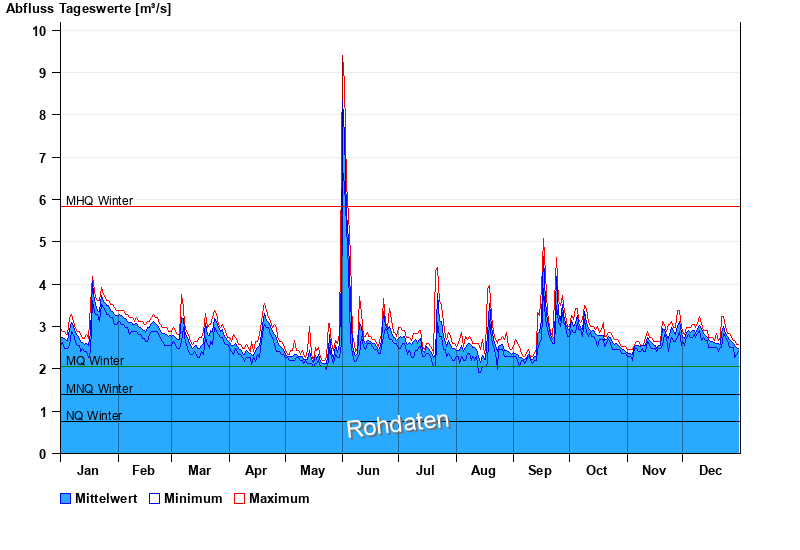The height and width of the screenshot is (550, 800).
Task: Click the Jan month label
Action: [88, 470]
